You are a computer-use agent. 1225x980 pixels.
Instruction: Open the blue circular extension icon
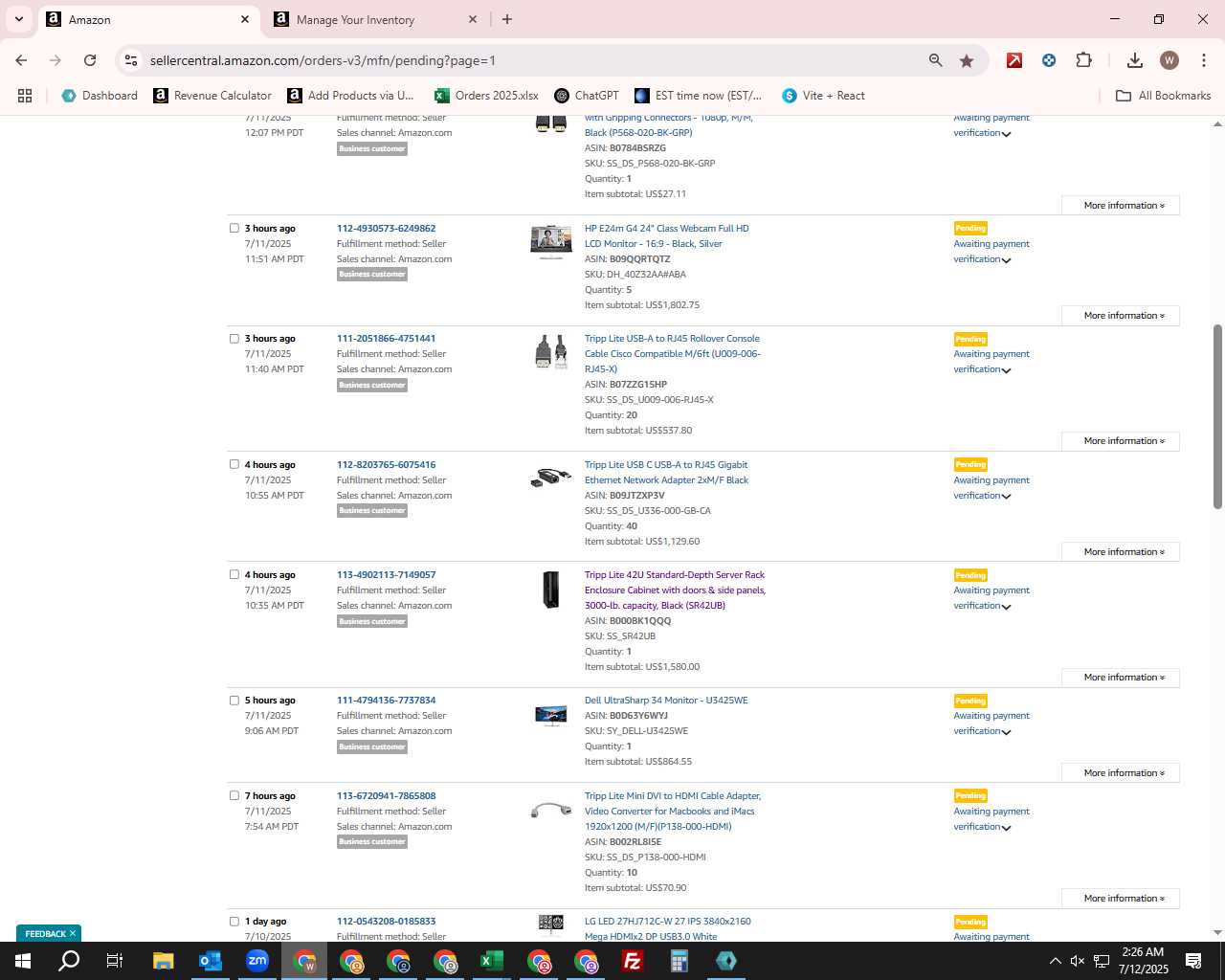pyautogui.click(x=1049, y=60)
